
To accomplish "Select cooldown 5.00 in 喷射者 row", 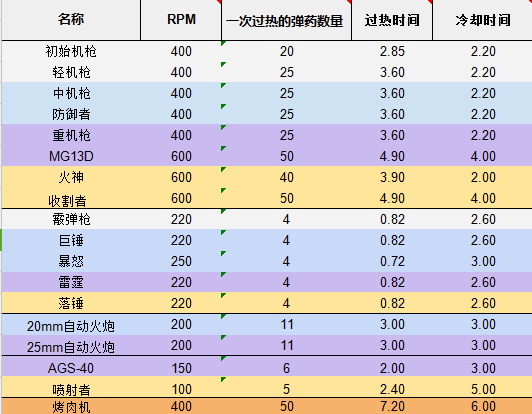I will 482,389.
